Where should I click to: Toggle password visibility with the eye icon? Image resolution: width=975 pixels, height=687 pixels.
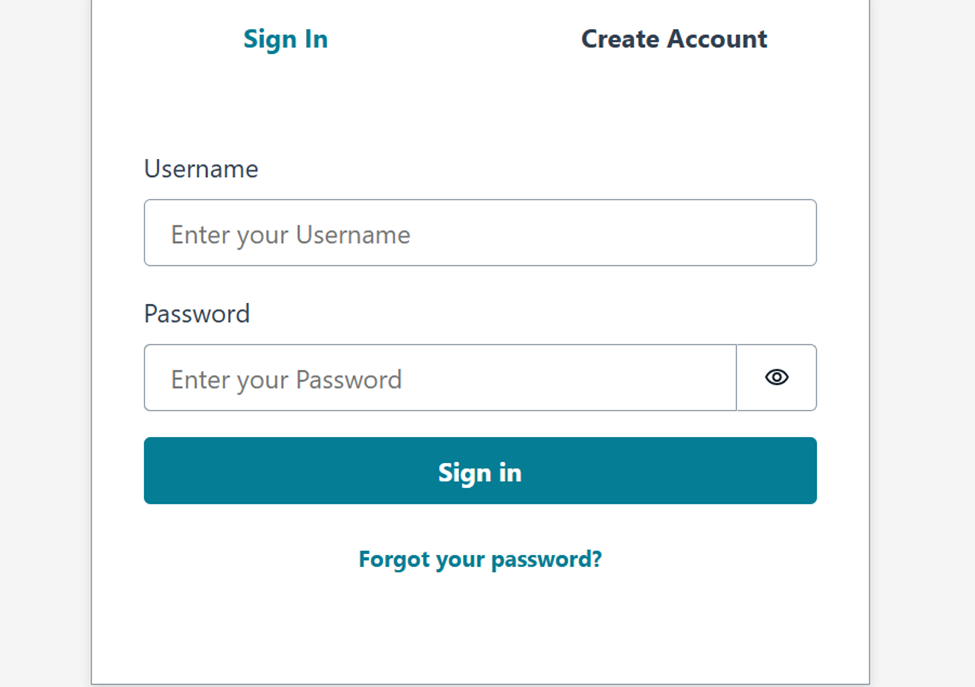(777, 377)
